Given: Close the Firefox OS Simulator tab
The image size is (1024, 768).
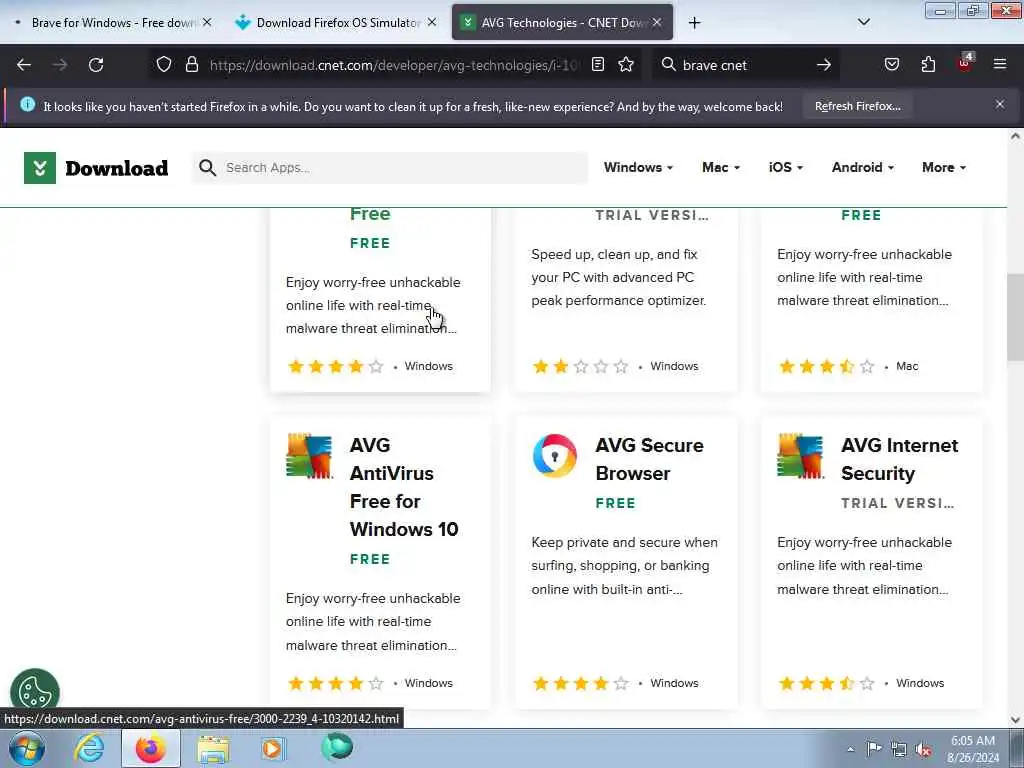Looking at the screenshot, I should (432, 23).
